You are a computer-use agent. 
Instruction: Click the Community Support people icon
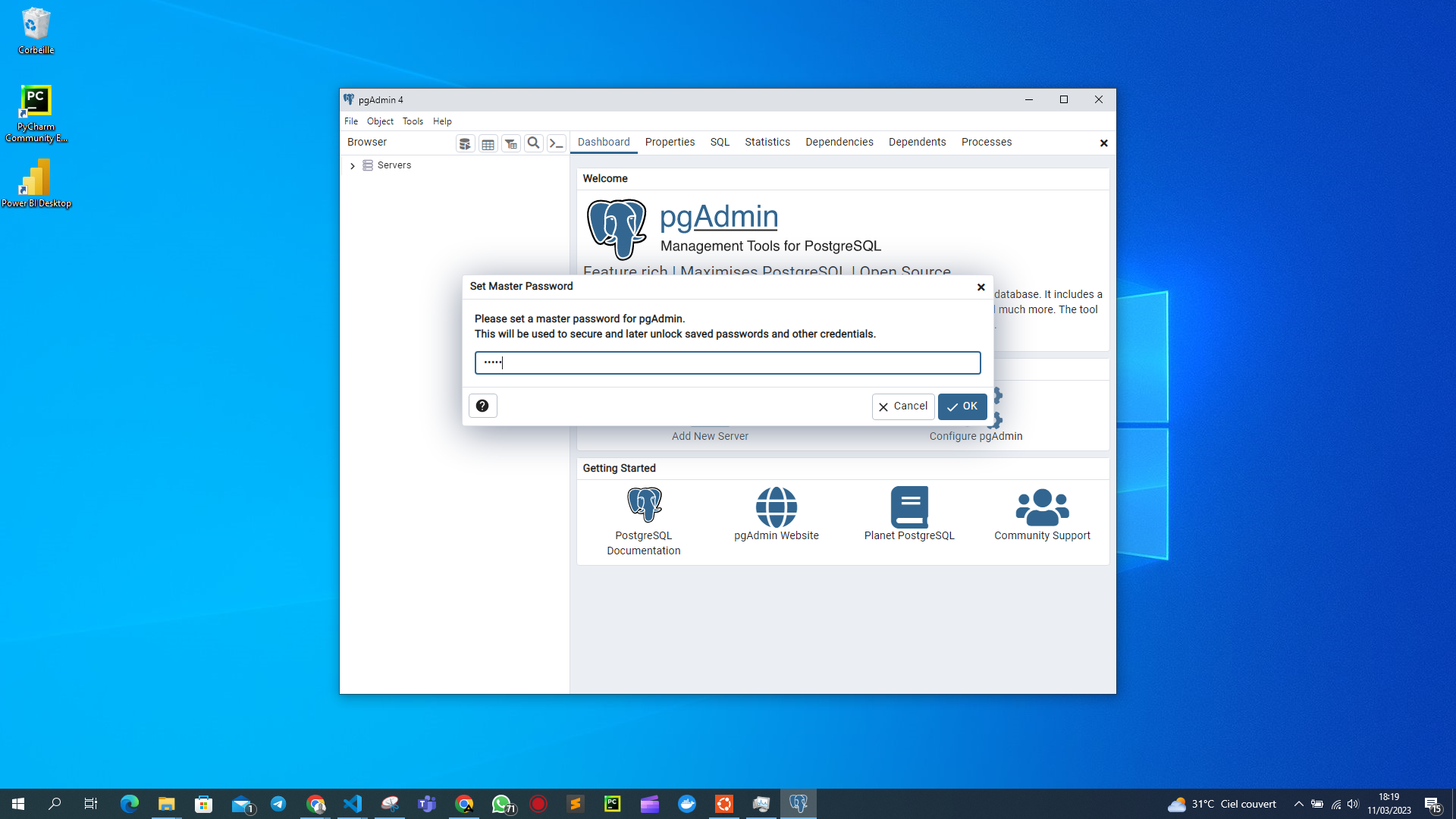[1043, 507]
